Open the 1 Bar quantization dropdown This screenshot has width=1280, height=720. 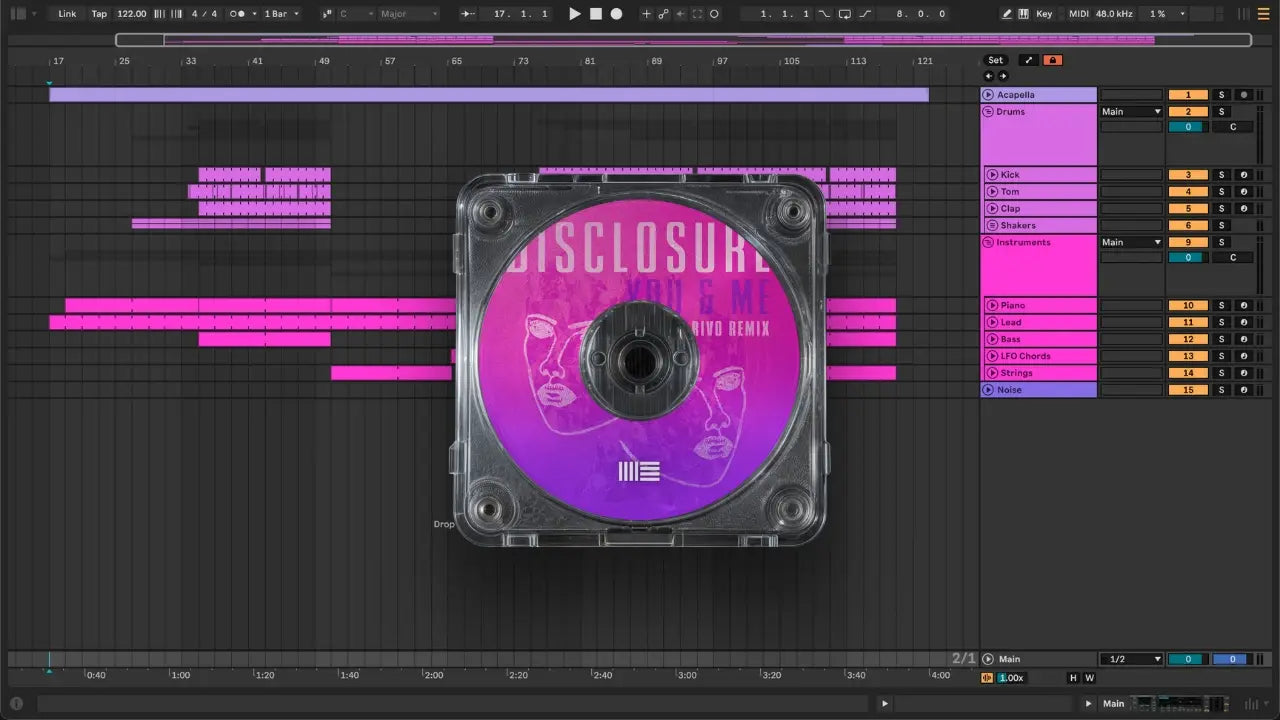[x=281, y=14]
